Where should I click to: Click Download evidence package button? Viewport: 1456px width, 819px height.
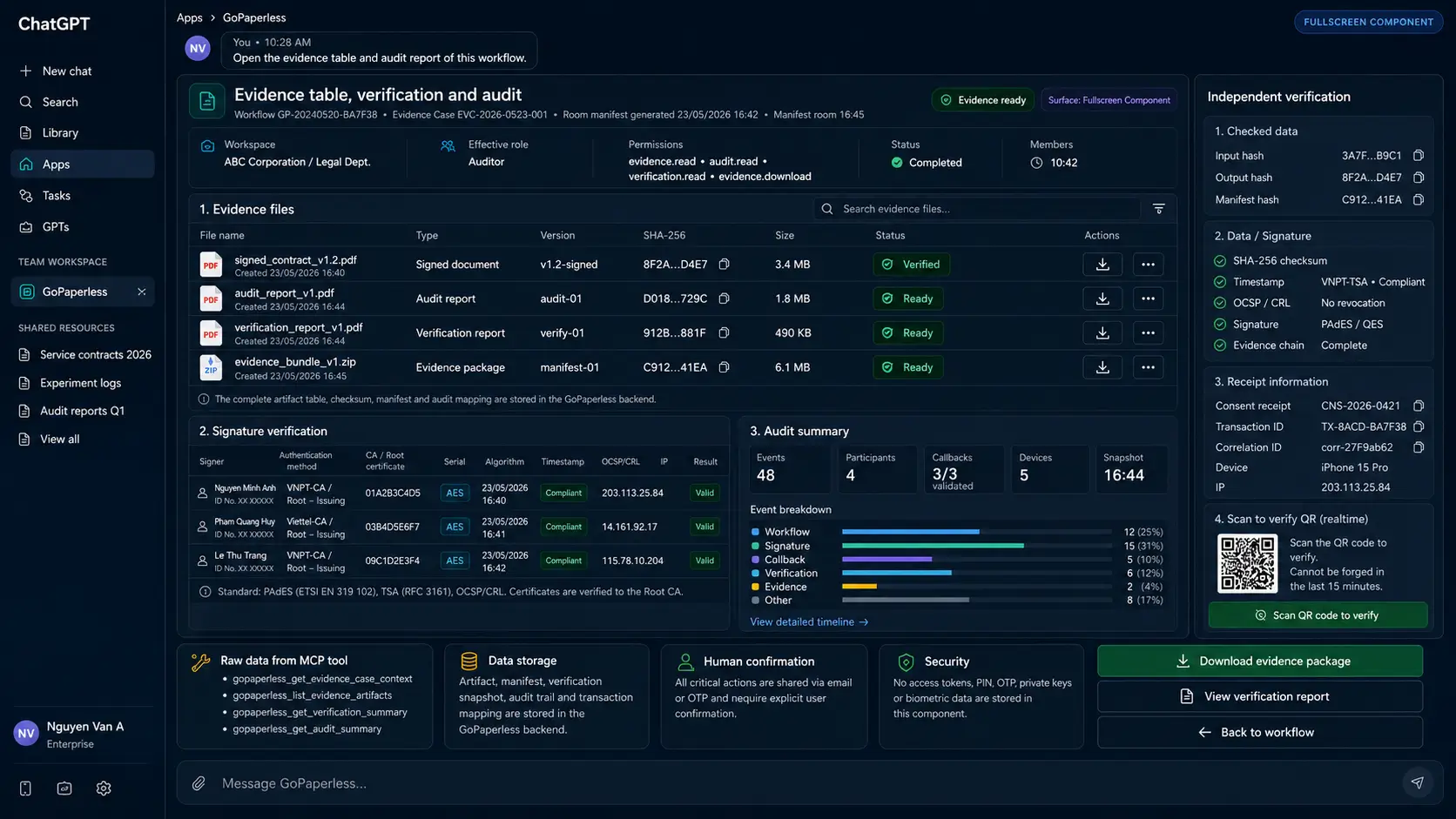point(1259,661)
